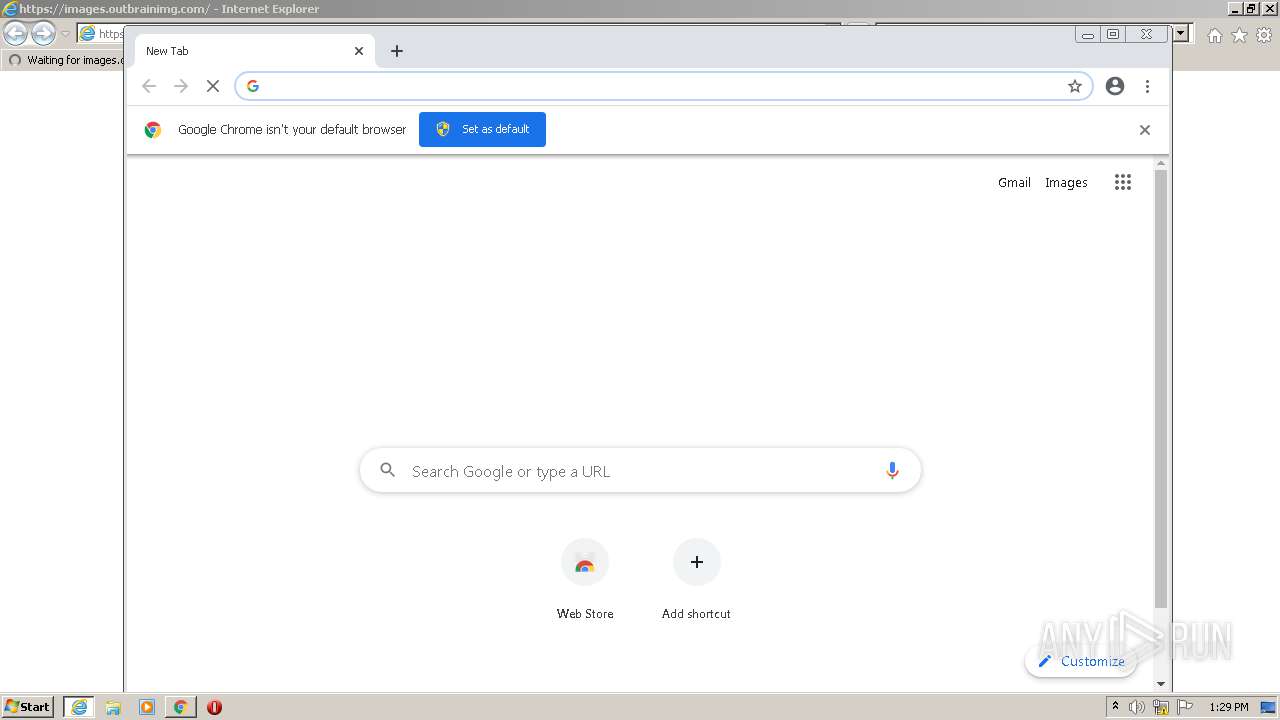1280x720 pixels.
Task: Click the scroll down arrow in Chrome
Action: pos(1161,684)
